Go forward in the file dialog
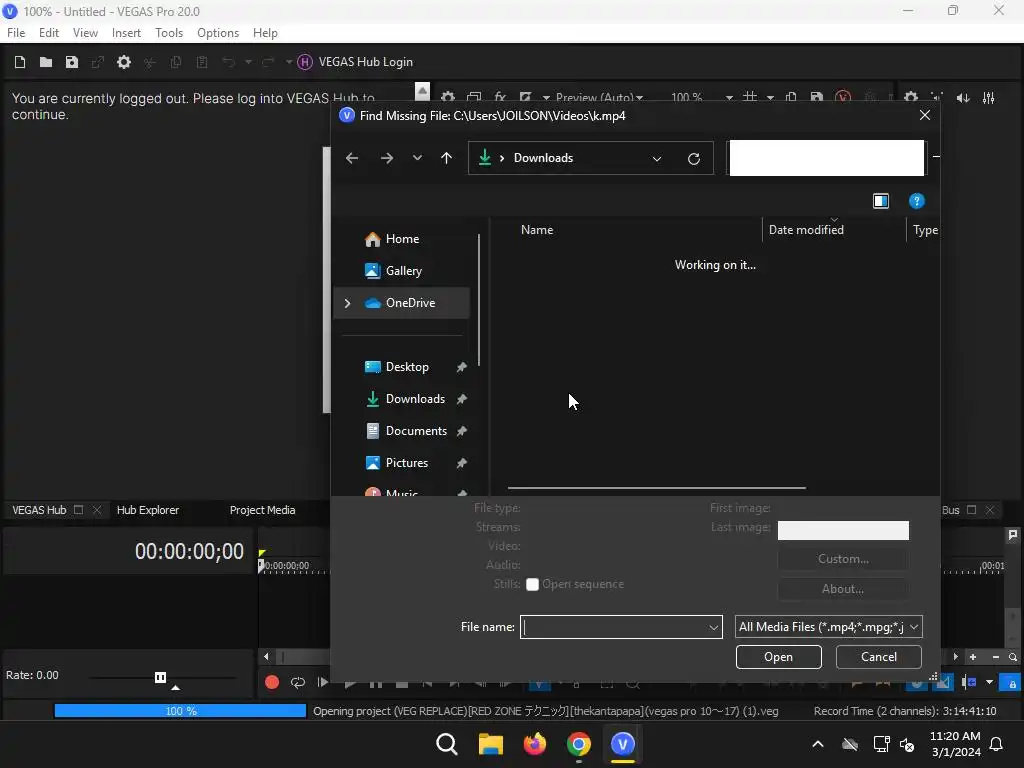Image resolution: width=1024 pixels, height=768 pixels. tap(387, 158)
